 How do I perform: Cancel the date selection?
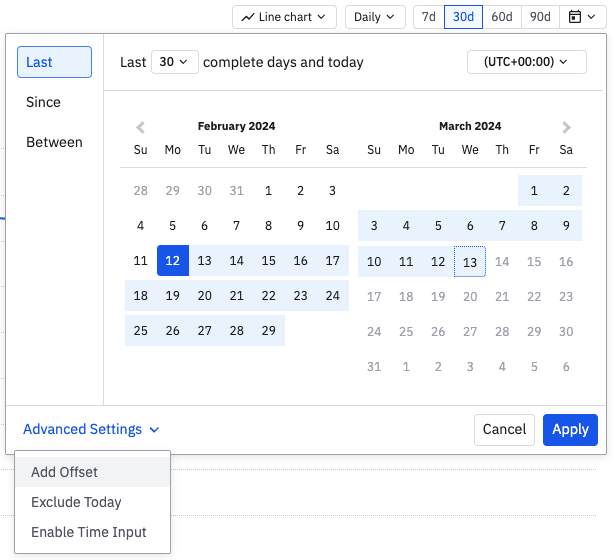504,430
